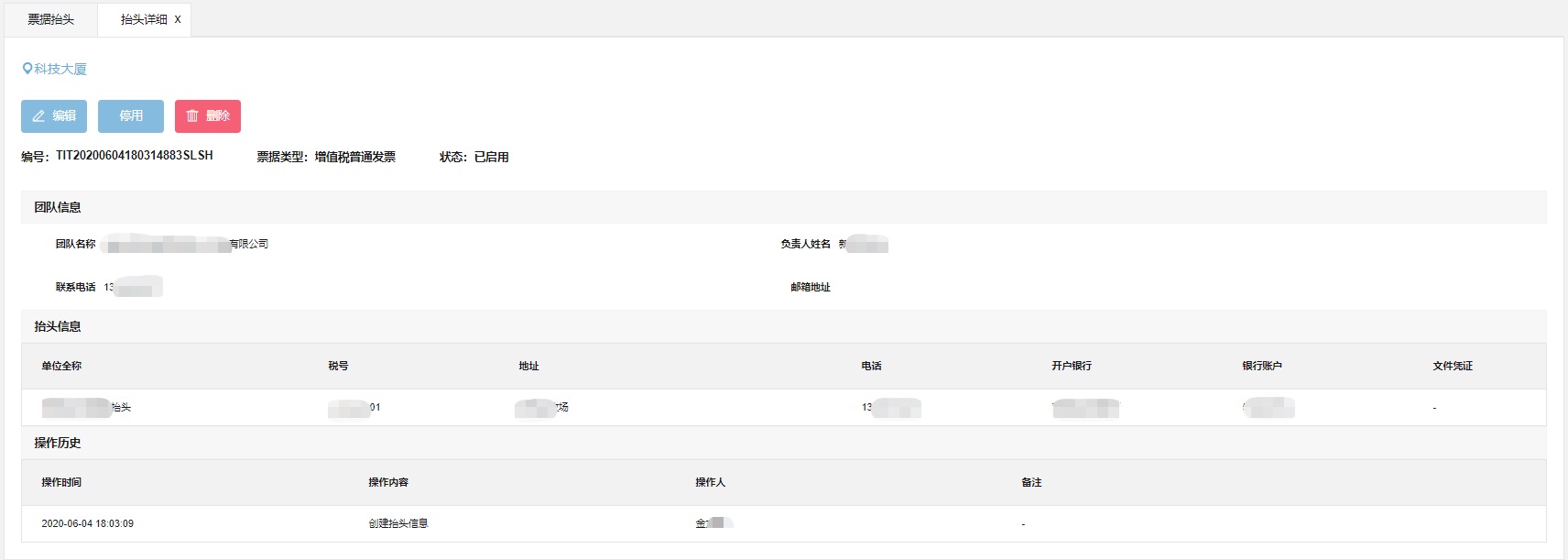
Task: Click the pencil icon on 编辑 button
Action: 38,116
